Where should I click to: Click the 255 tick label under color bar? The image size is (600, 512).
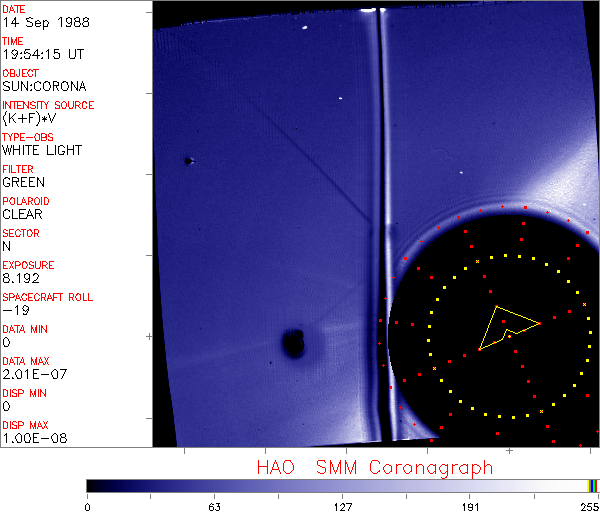[587, 506]
